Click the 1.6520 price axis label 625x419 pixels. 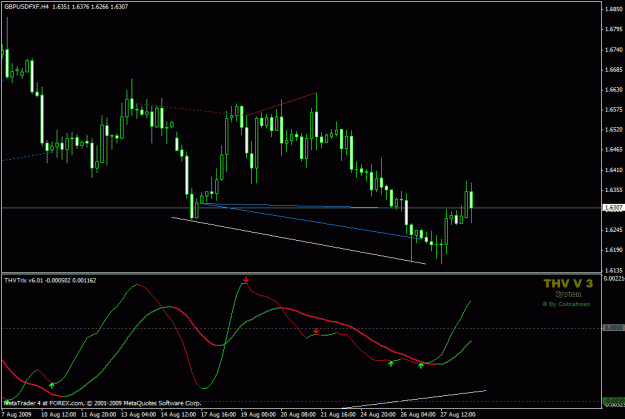[x=613, y=130]
